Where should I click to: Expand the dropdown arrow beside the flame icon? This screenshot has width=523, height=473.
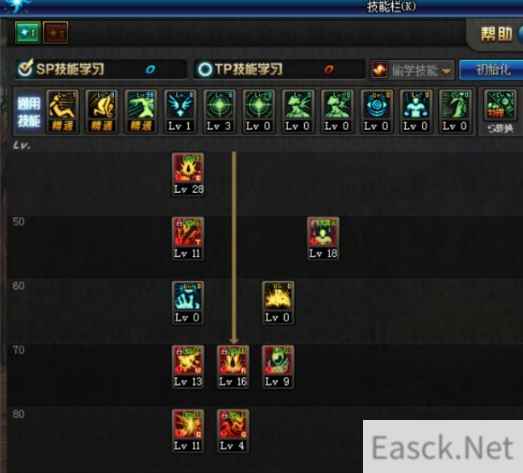coord(446,71)
